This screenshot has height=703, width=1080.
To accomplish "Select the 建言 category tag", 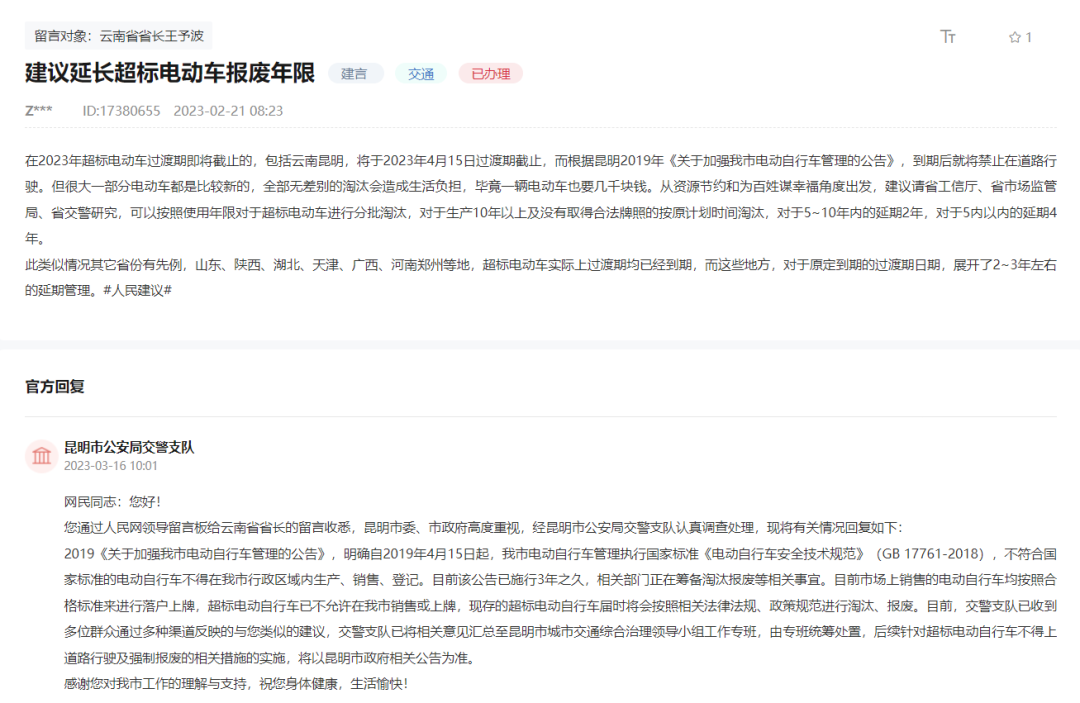I will coord(355,73).
